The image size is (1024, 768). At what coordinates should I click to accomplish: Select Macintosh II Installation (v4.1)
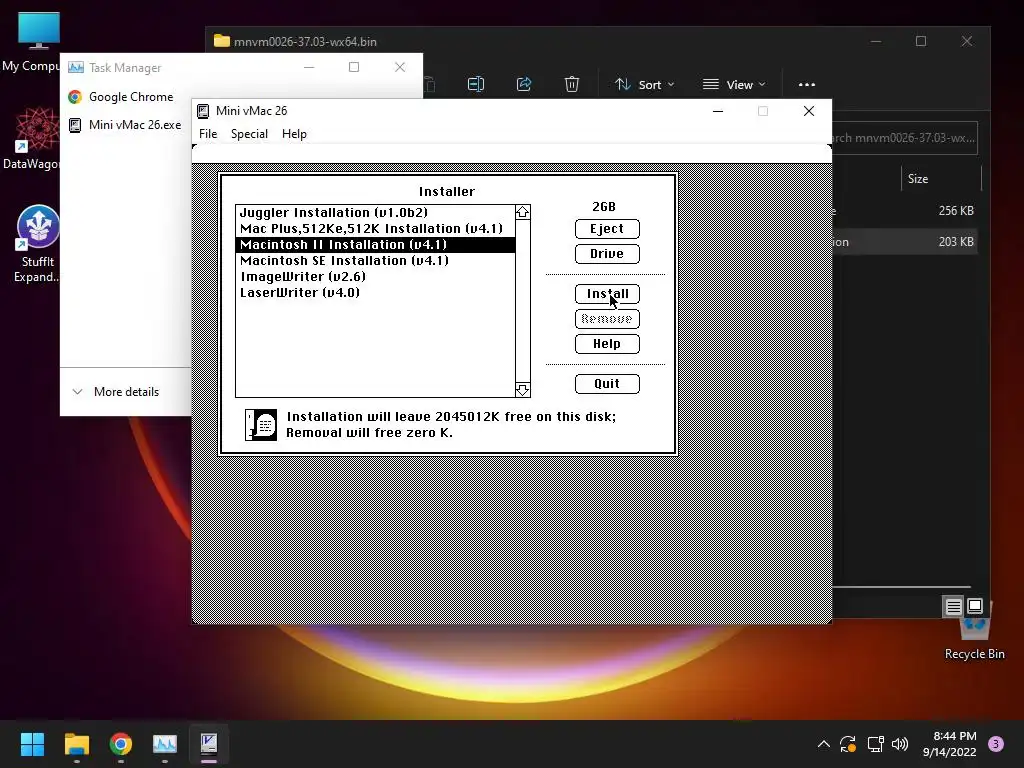pos(375,244)
